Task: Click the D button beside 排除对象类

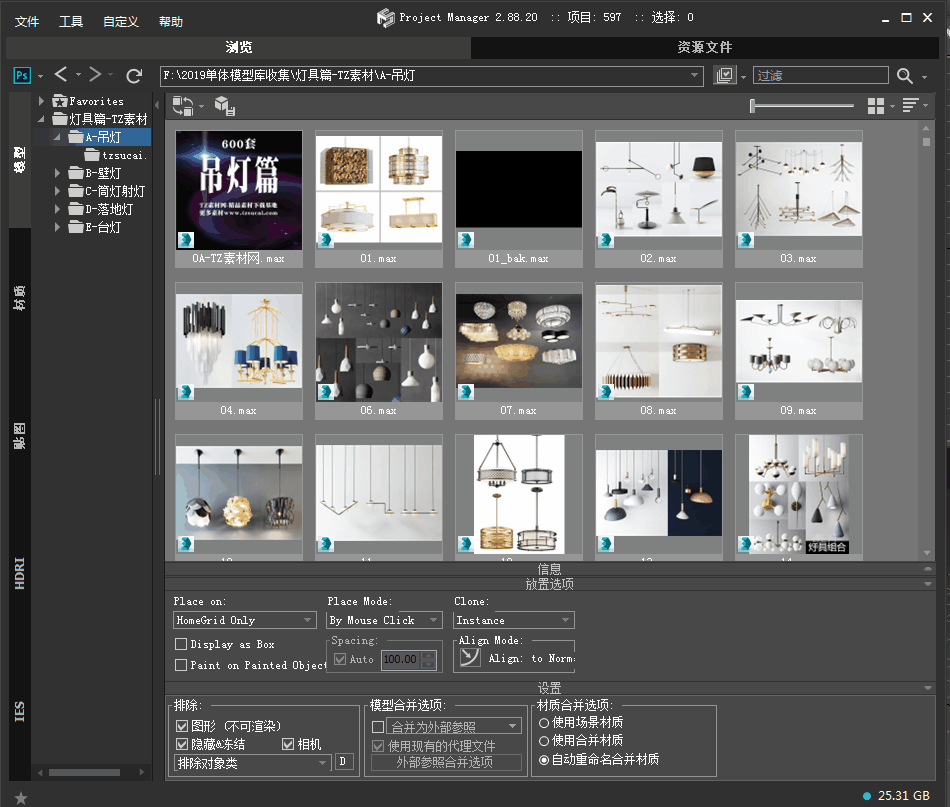Action: (343, 762)
